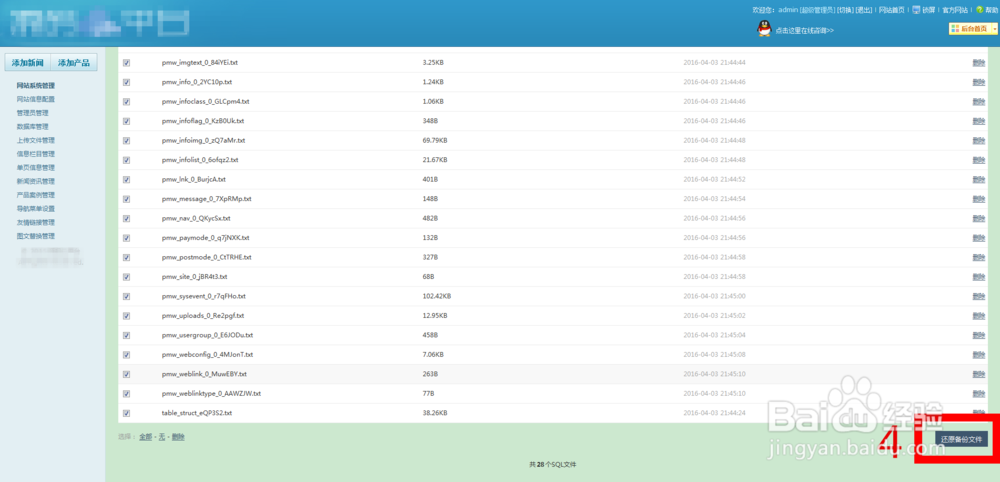
Task: Click 全部 to select all files
Action: [x=146, y=437]
